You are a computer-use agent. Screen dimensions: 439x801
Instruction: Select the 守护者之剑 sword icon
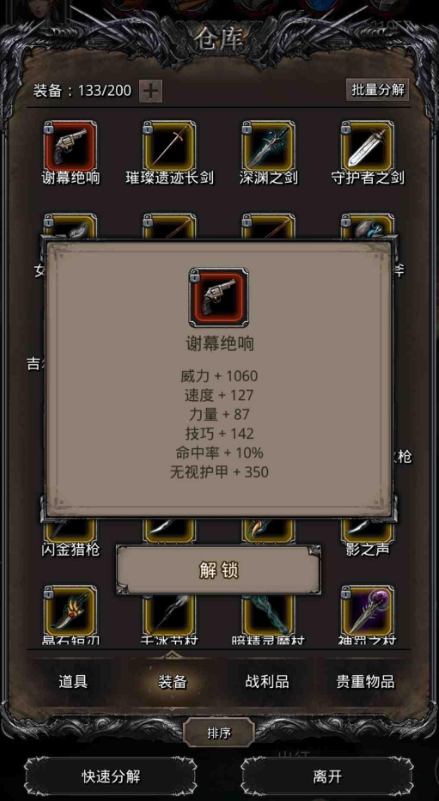[x=368, y=147]
